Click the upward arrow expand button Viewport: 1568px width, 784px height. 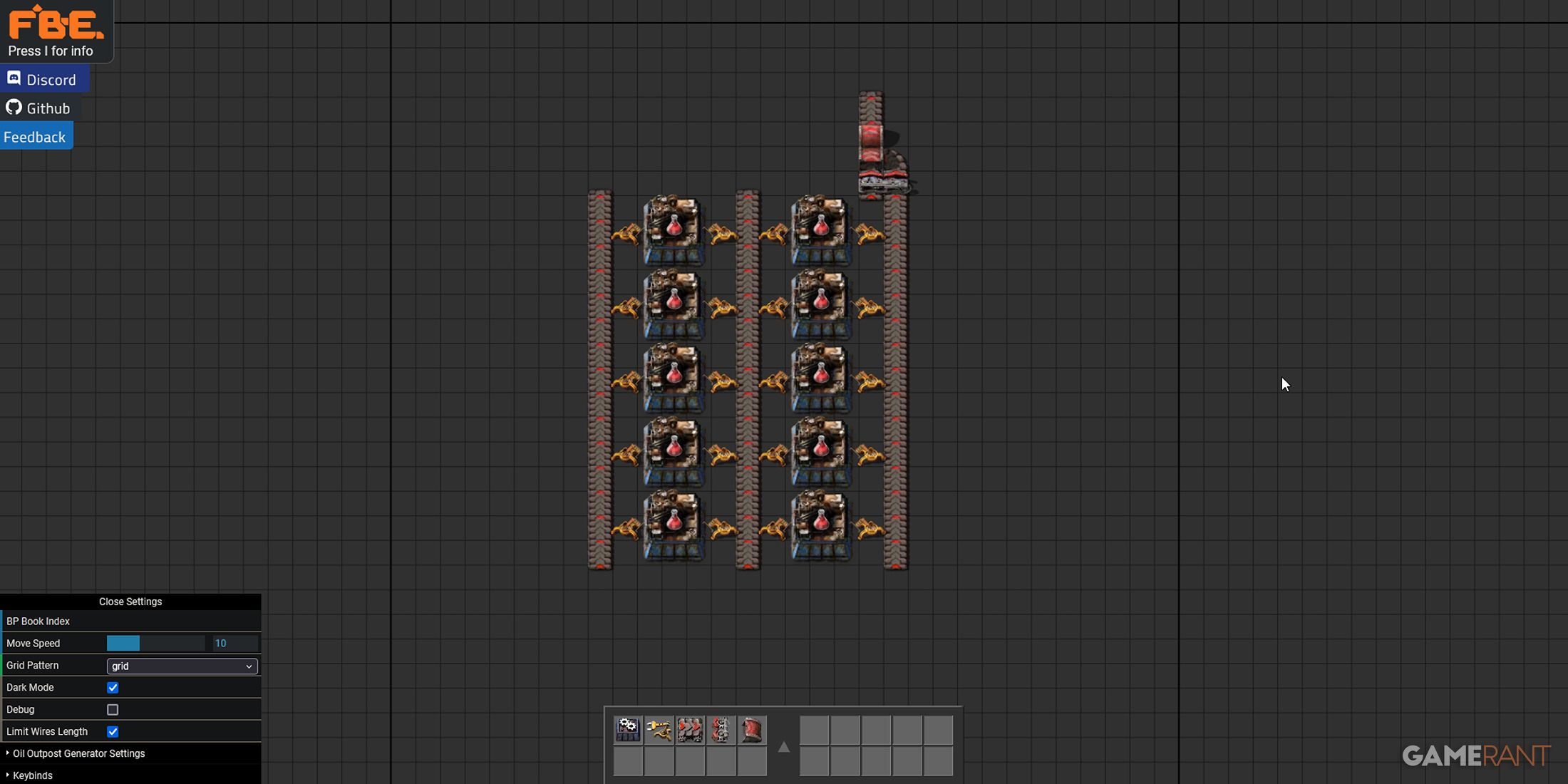[x=783, y=746]
